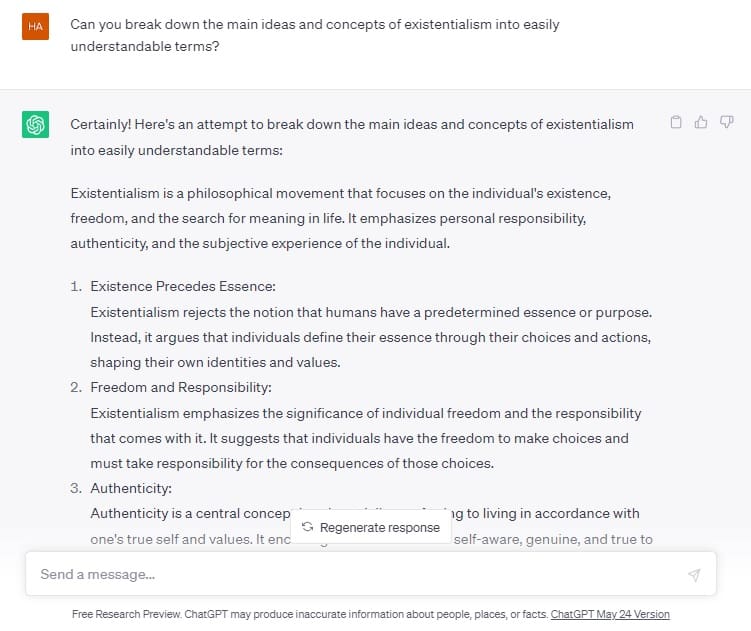
Task: Give the response a thumbs down
Action: click(x=727, y=122)
